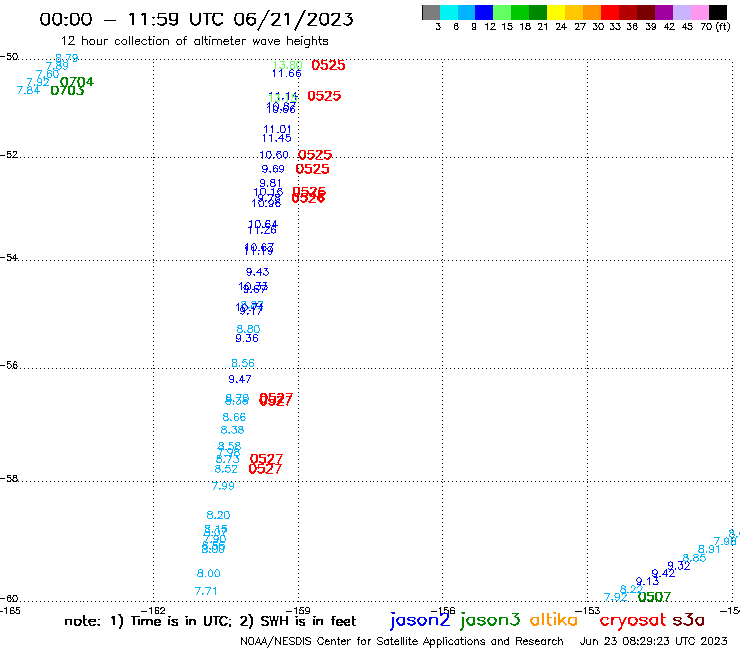Click the wave height value 8.91
Screen dimensions: 740x650
point(709,549)
